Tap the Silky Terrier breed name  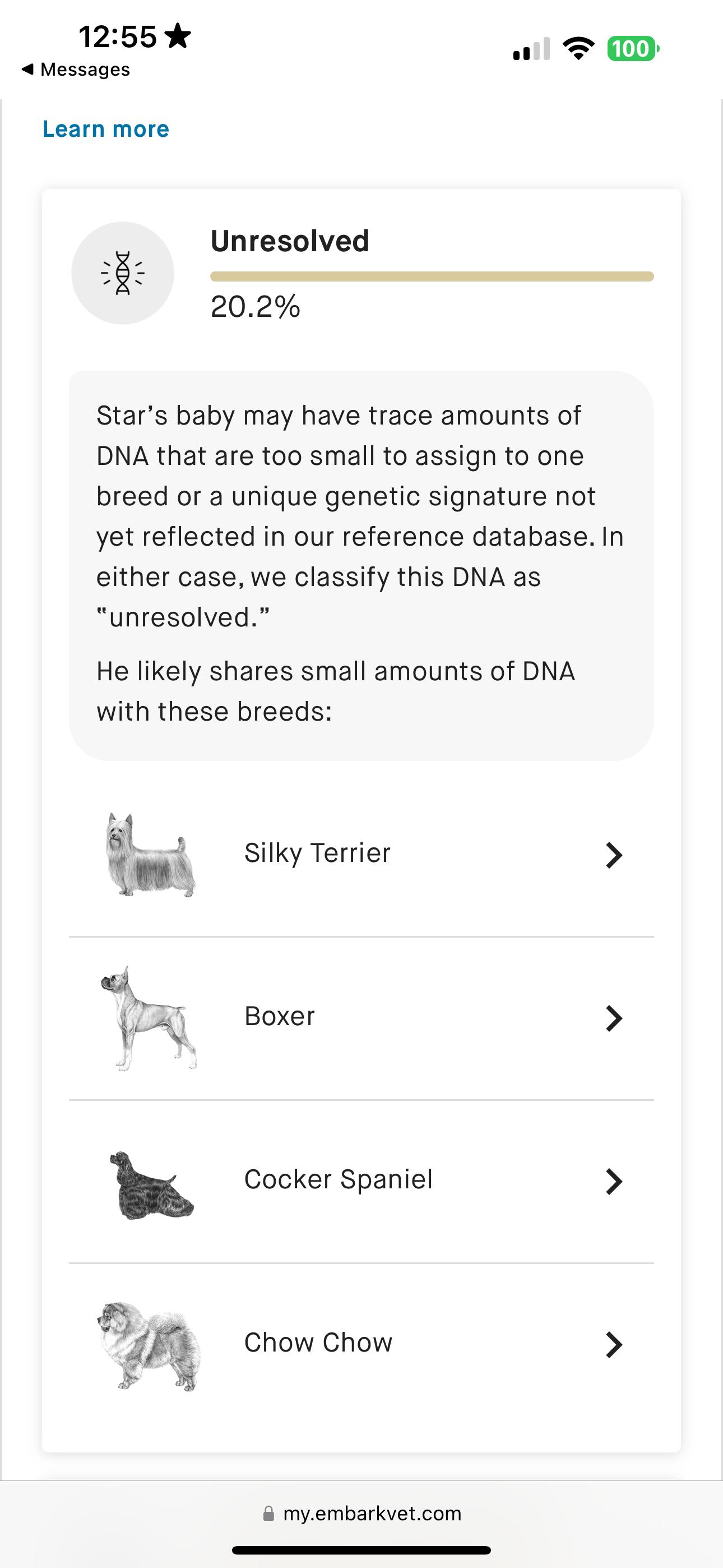317,853
